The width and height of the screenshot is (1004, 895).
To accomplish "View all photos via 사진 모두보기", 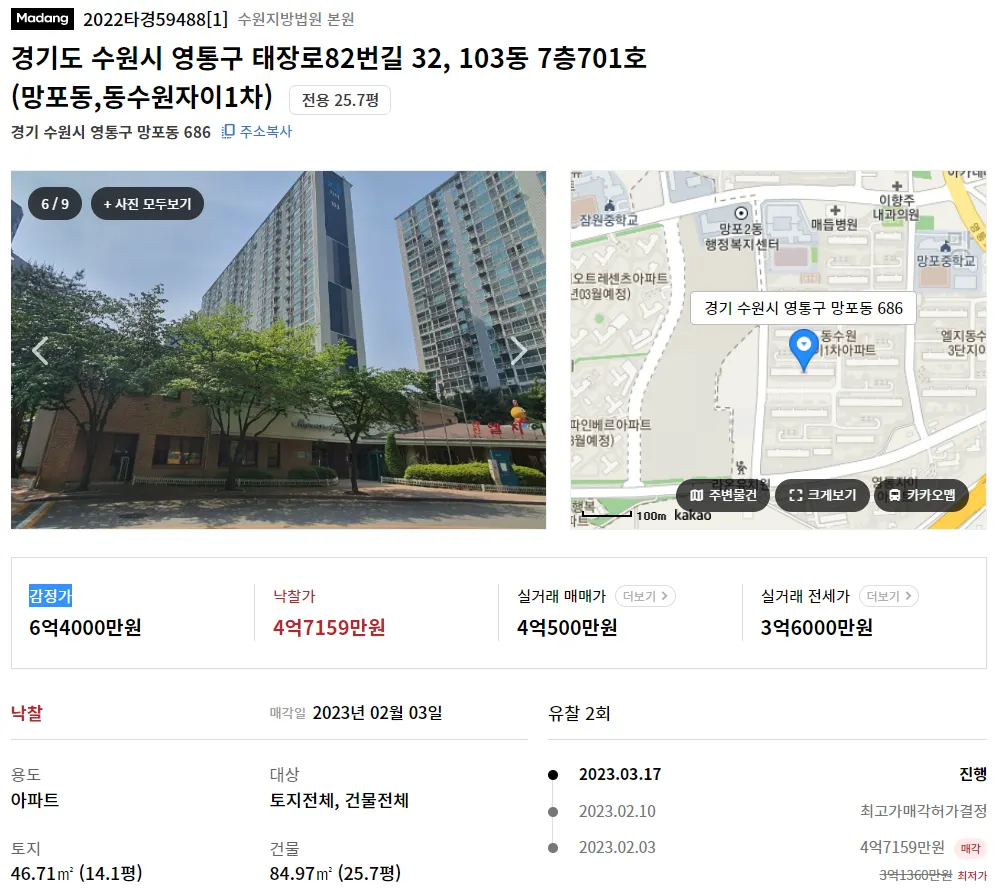I will pos(147,204).
